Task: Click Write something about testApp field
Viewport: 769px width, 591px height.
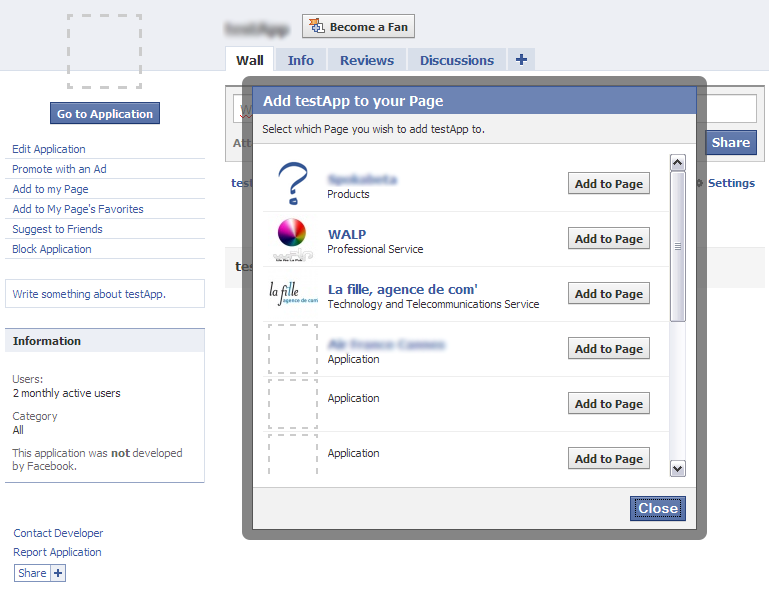Action: click(x=105, y=294)
